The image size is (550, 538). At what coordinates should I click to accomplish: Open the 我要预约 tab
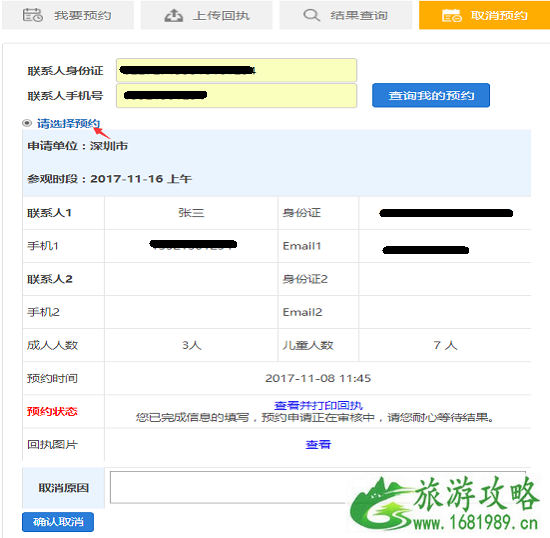[x=68, y=15]
